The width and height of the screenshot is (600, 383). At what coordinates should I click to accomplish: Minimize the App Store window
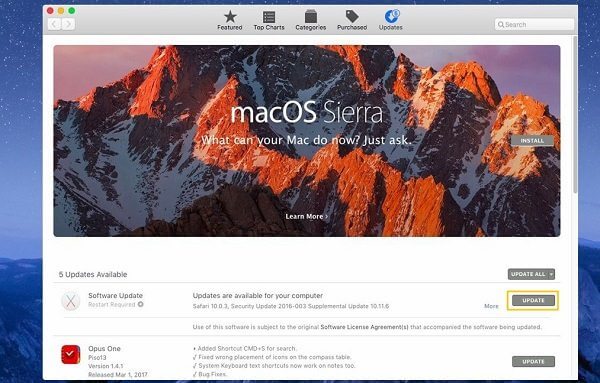[x=61, y=11]
